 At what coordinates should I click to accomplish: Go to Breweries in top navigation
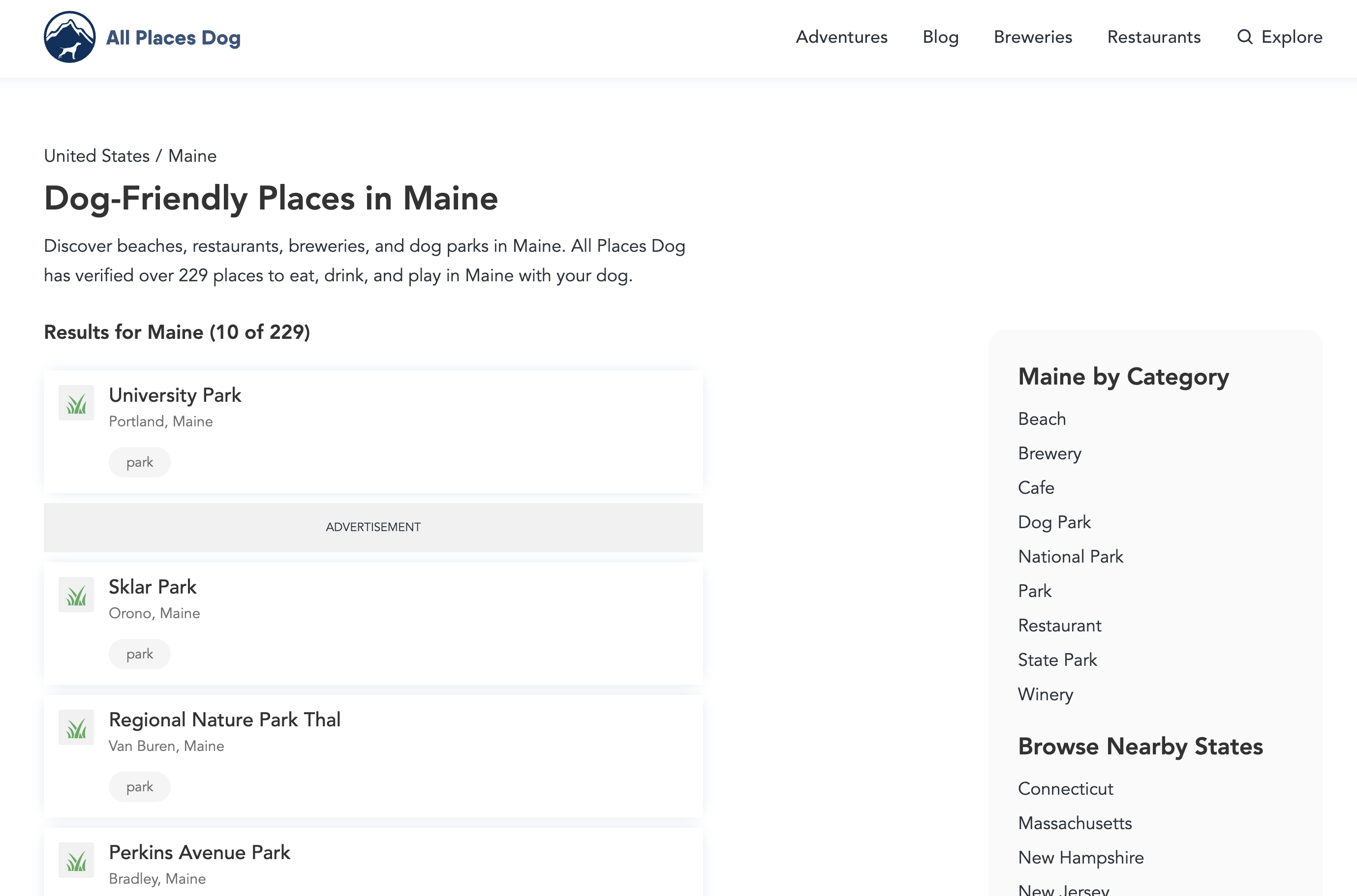[1032, 37]
